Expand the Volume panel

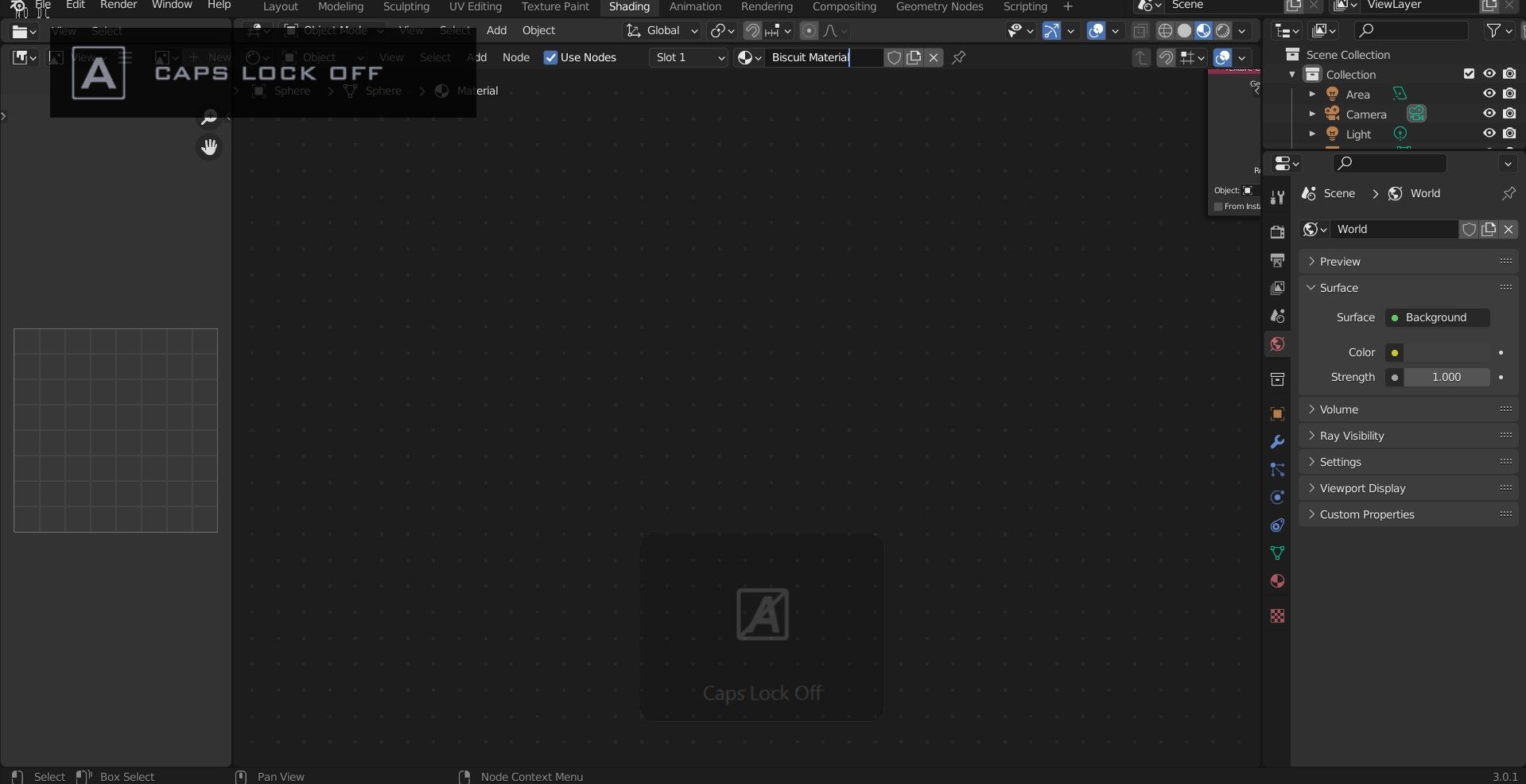(1408, 409)
